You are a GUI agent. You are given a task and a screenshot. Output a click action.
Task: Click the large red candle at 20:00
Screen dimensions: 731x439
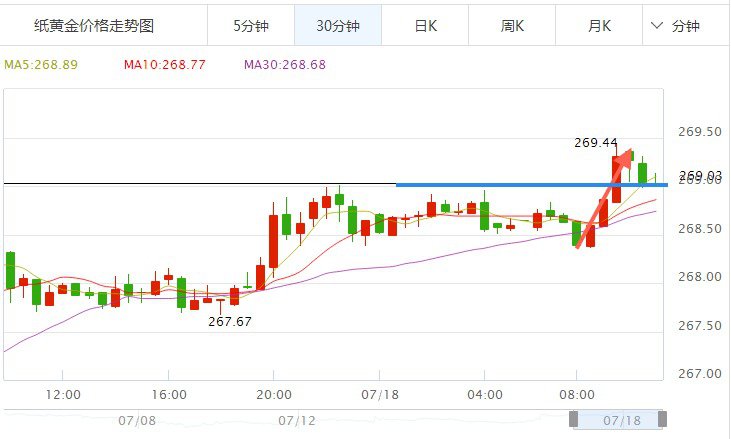(274, 241)
